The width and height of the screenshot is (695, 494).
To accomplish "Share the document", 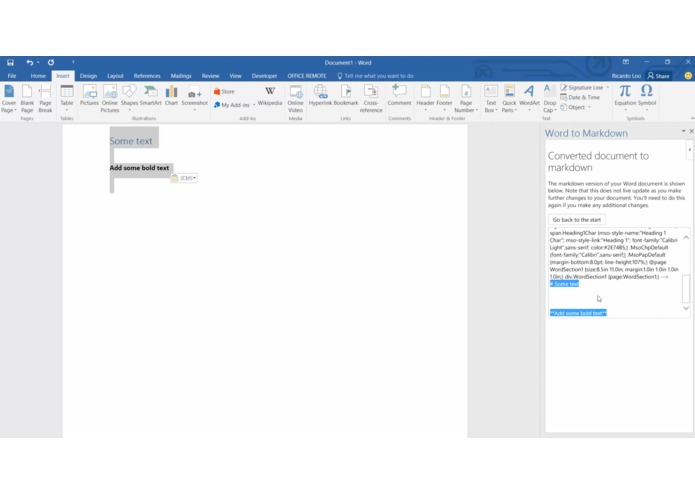I will point(659,76).
